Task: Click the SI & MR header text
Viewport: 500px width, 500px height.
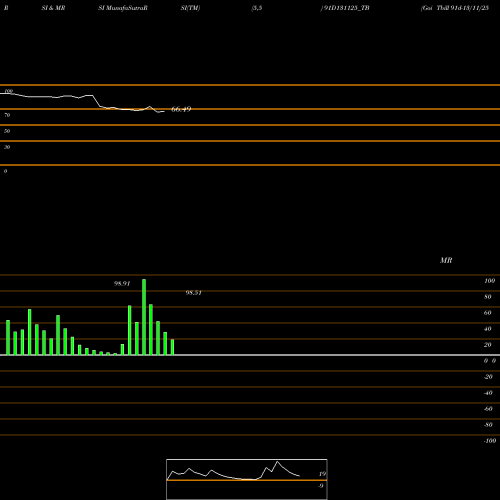Action: [53, 8]
